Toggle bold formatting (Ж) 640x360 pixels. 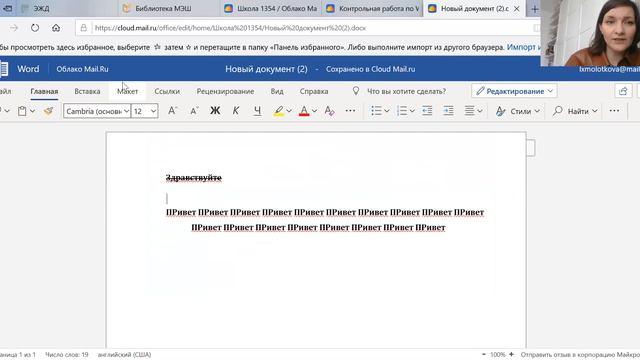(x=215, y=111)
